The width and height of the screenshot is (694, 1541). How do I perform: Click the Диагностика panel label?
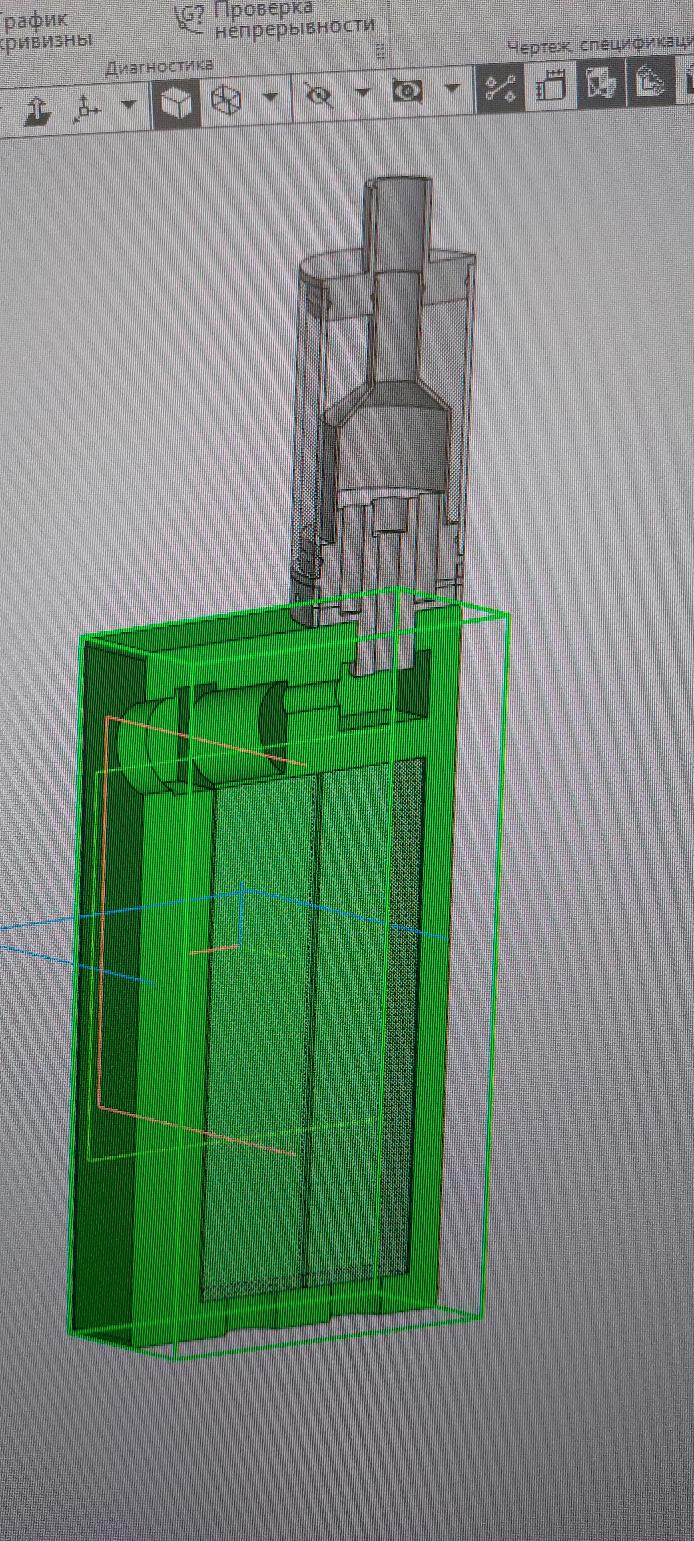[159, 65]
